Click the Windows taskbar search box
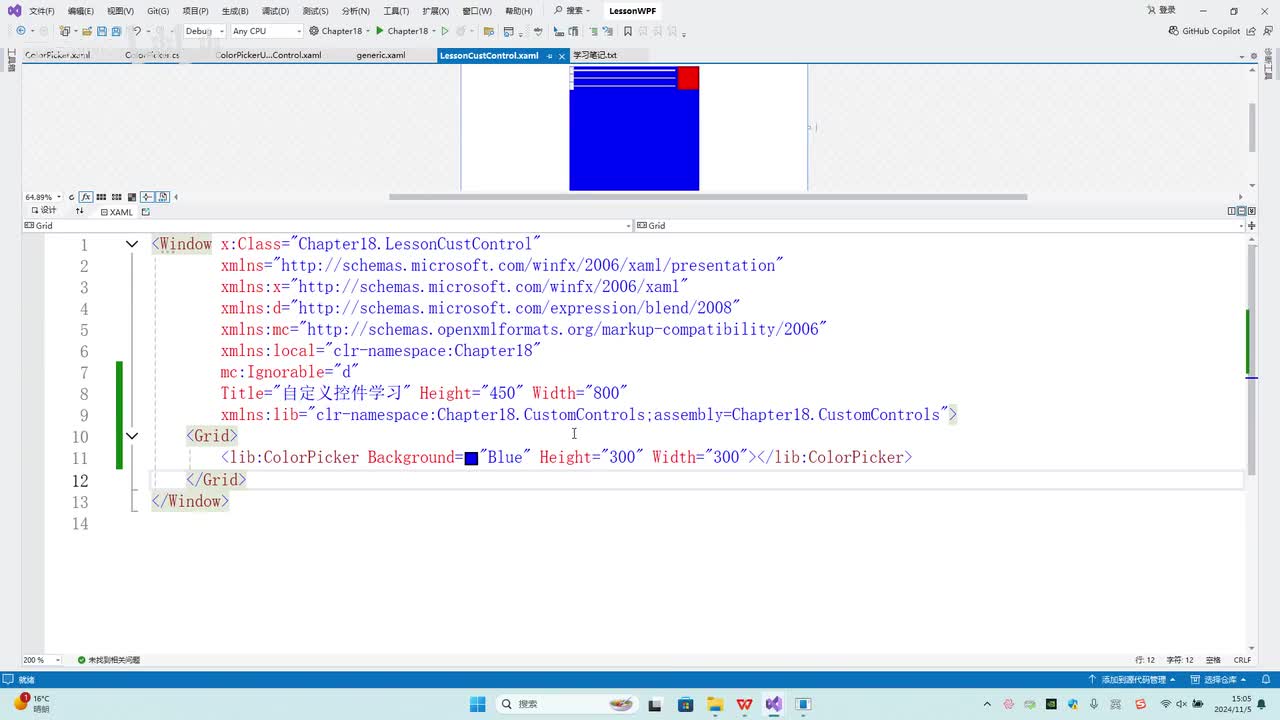This screenshot has width=1280, height=720. (x=566, y=704)
